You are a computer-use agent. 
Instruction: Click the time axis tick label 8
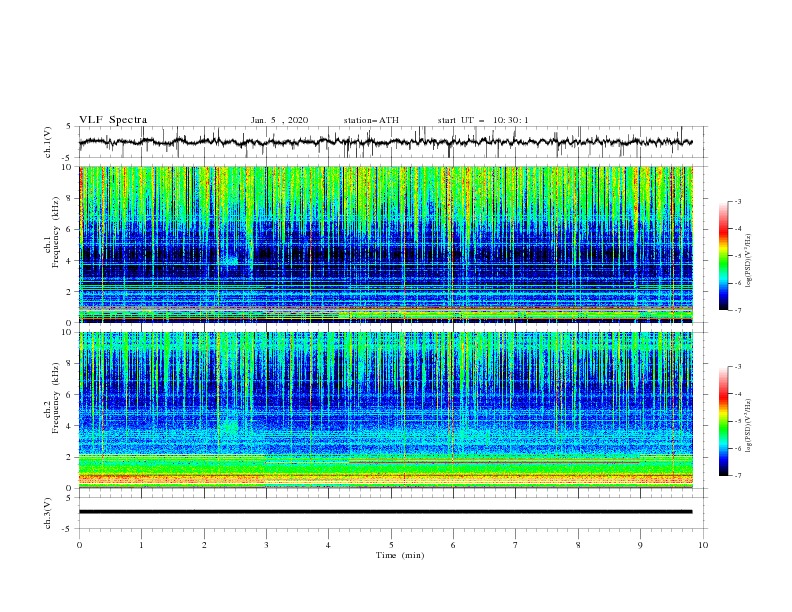tap(578, 545)
